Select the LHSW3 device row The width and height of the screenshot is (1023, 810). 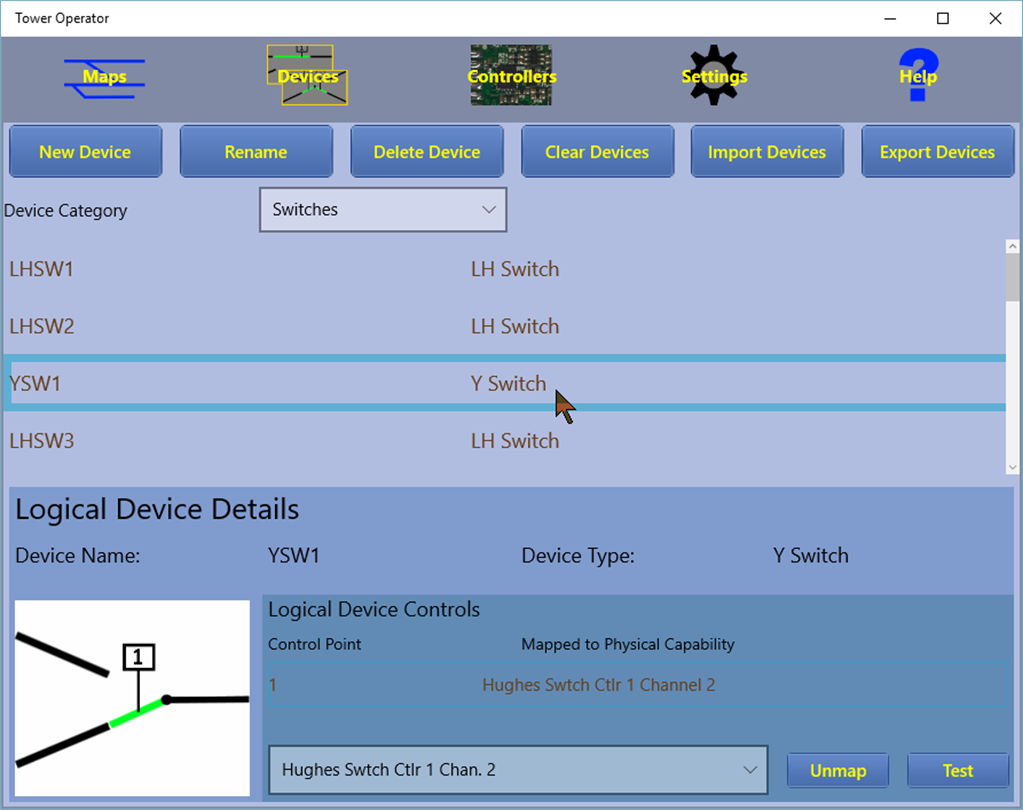[504, 441]
